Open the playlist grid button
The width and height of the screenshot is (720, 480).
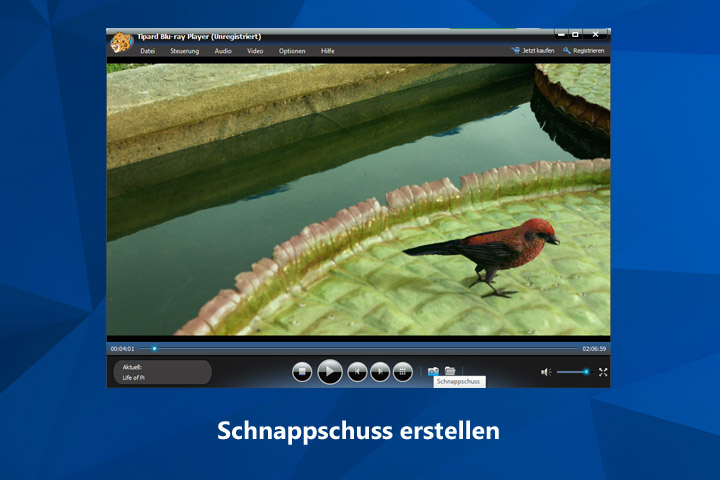click(403, 372)
